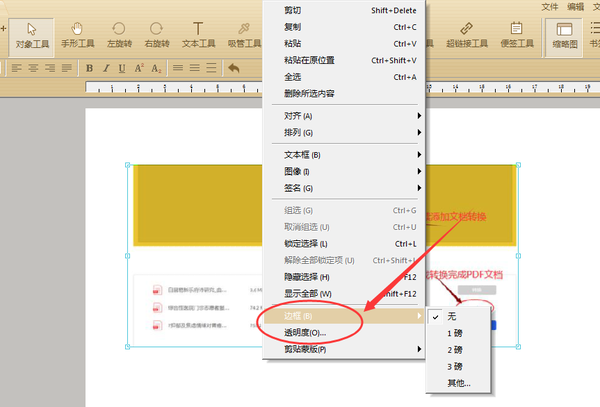Expand the 签名 (G) submenu
600x407 pixels.
tap(344, 188)
